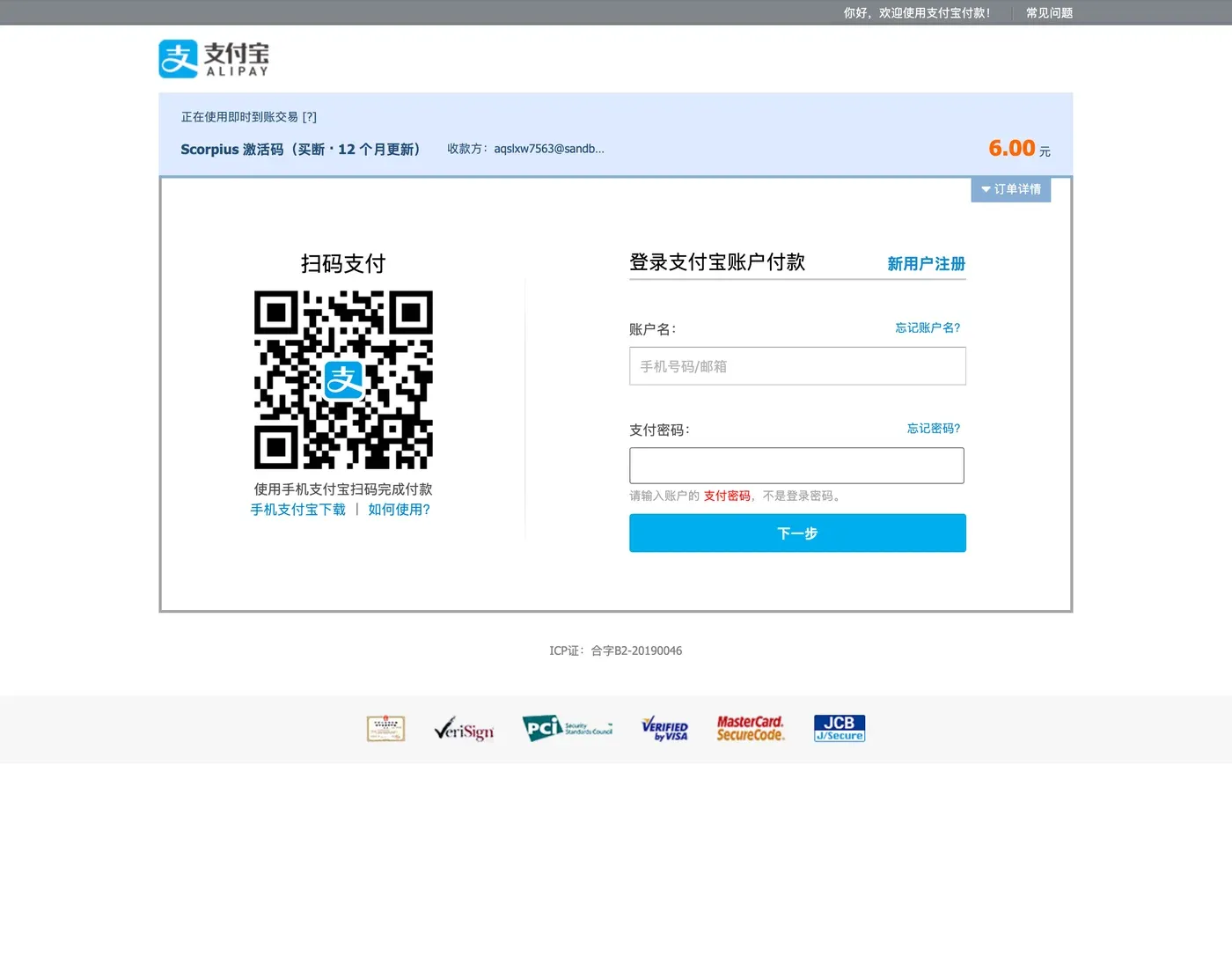Click the JCB J/Secure badge
Viewport: 1232px width, 963px height.
(x=840, y=729)
